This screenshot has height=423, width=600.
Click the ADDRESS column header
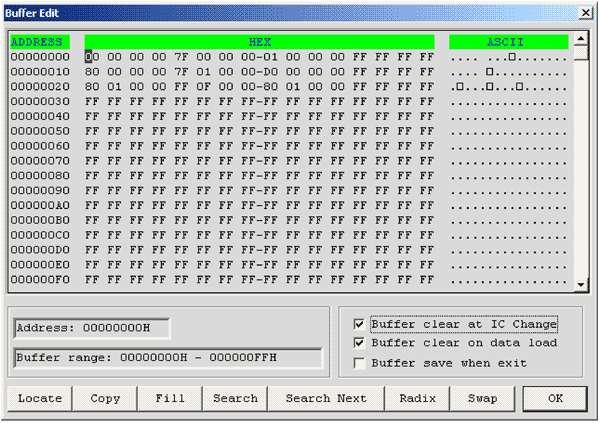[37, 42]
